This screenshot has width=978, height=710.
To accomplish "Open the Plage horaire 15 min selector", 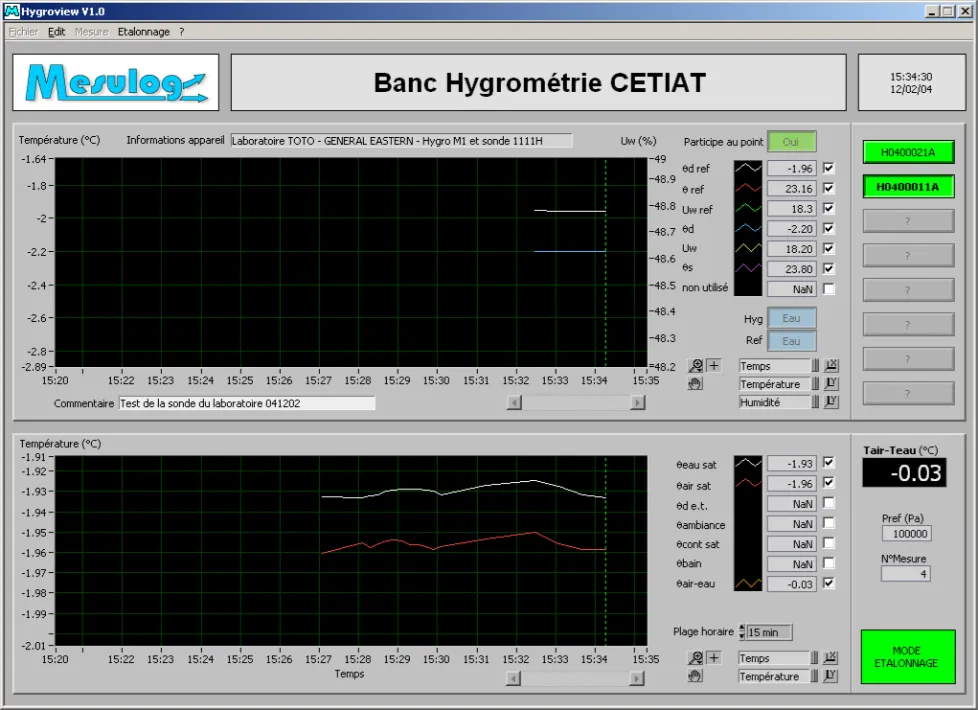I will tap(769, 632).
